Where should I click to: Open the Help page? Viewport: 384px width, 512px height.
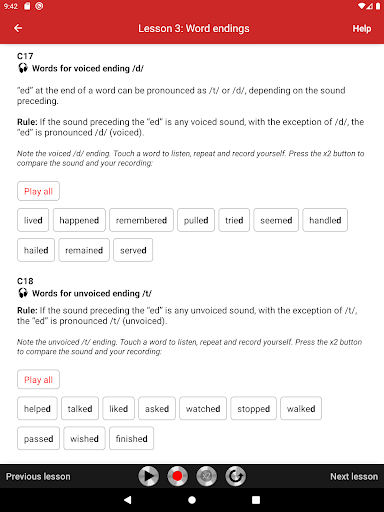coord(362,28)
